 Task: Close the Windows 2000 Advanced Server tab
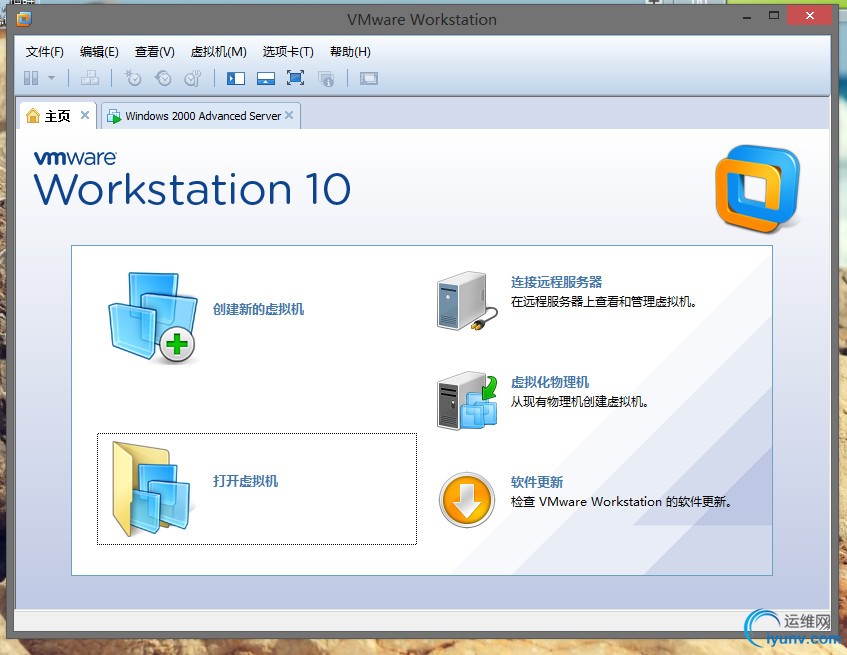click(289, 115)
